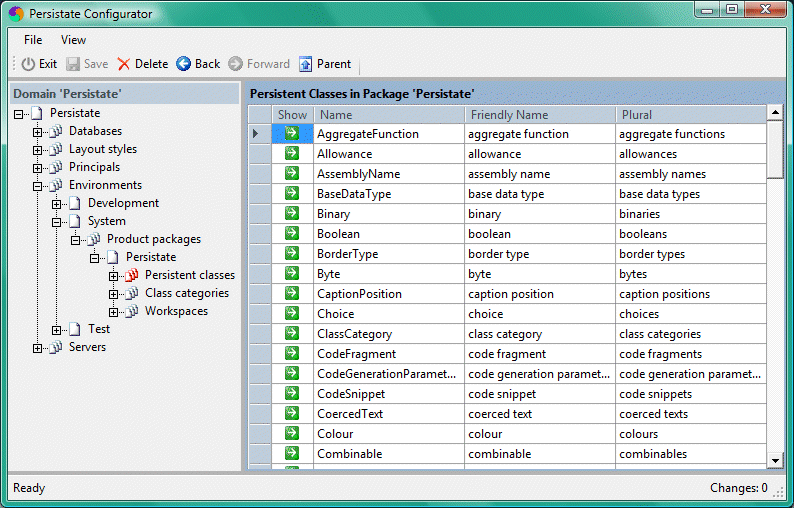
Task: Open the View menu
Action: click(73, 40)
